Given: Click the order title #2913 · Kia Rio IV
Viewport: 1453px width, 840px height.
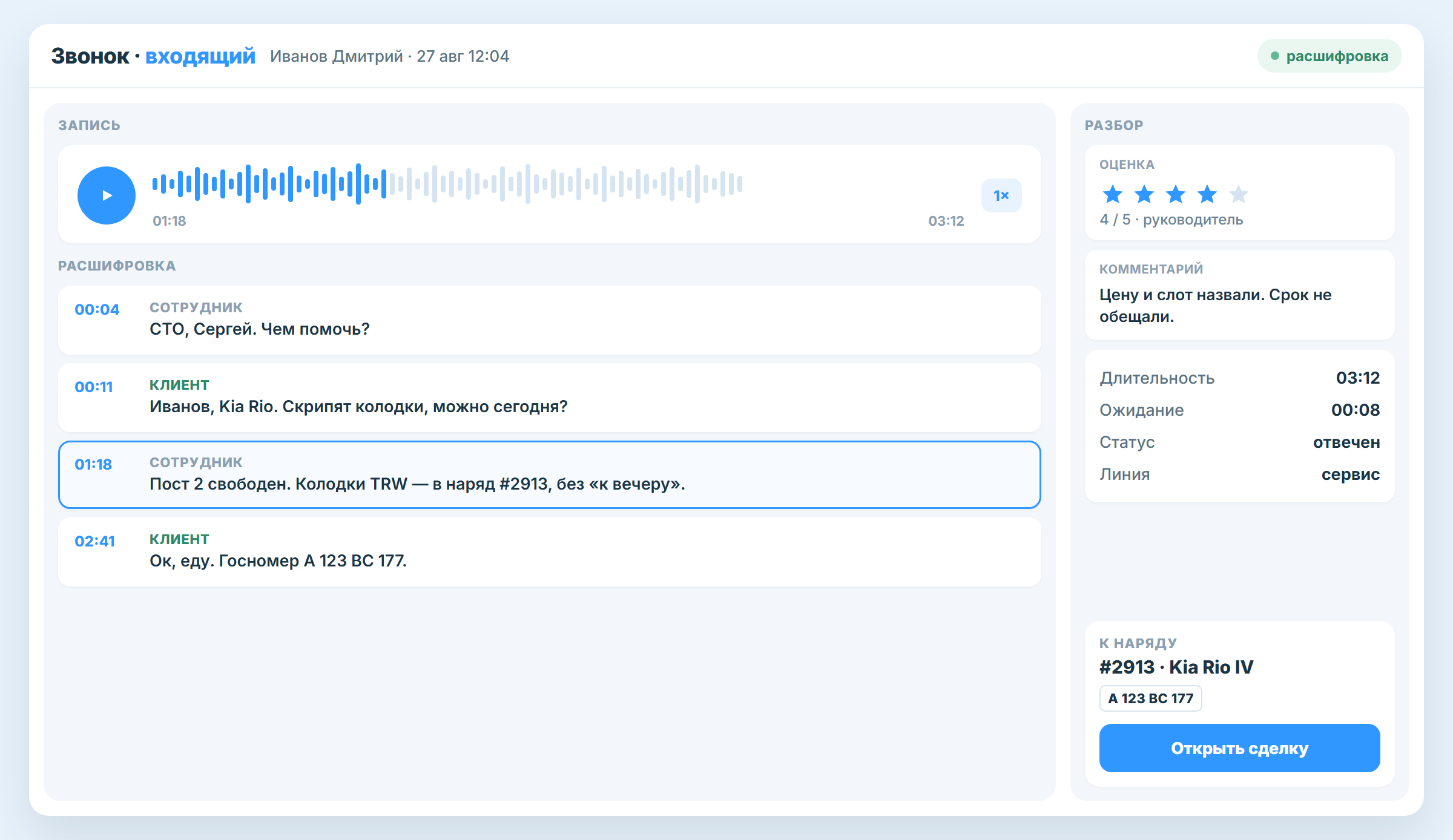Looking at the screenshot, I should [x=1176, y=667].
